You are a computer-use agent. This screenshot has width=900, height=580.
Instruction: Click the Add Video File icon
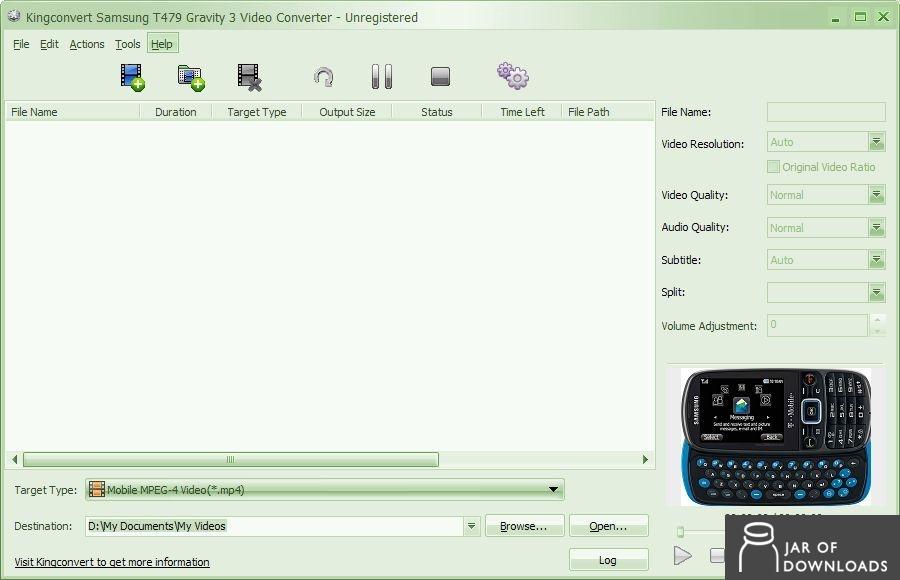[133, 77]
